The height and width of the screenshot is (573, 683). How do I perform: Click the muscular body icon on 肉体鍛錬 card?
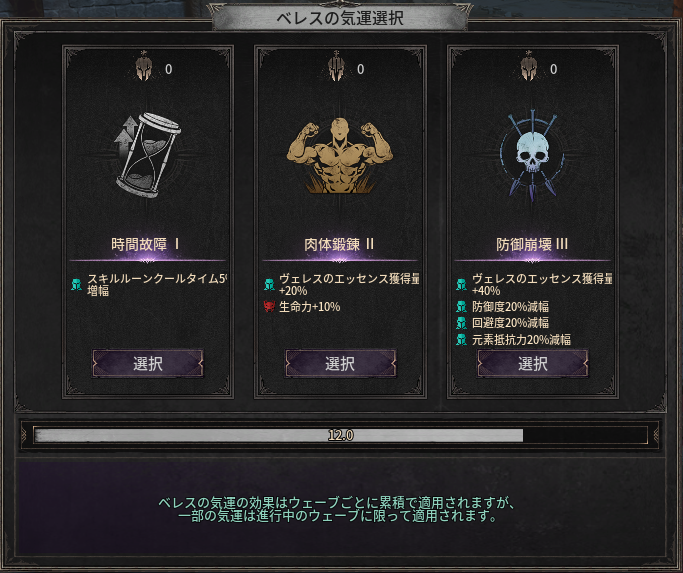pos(339,156)
